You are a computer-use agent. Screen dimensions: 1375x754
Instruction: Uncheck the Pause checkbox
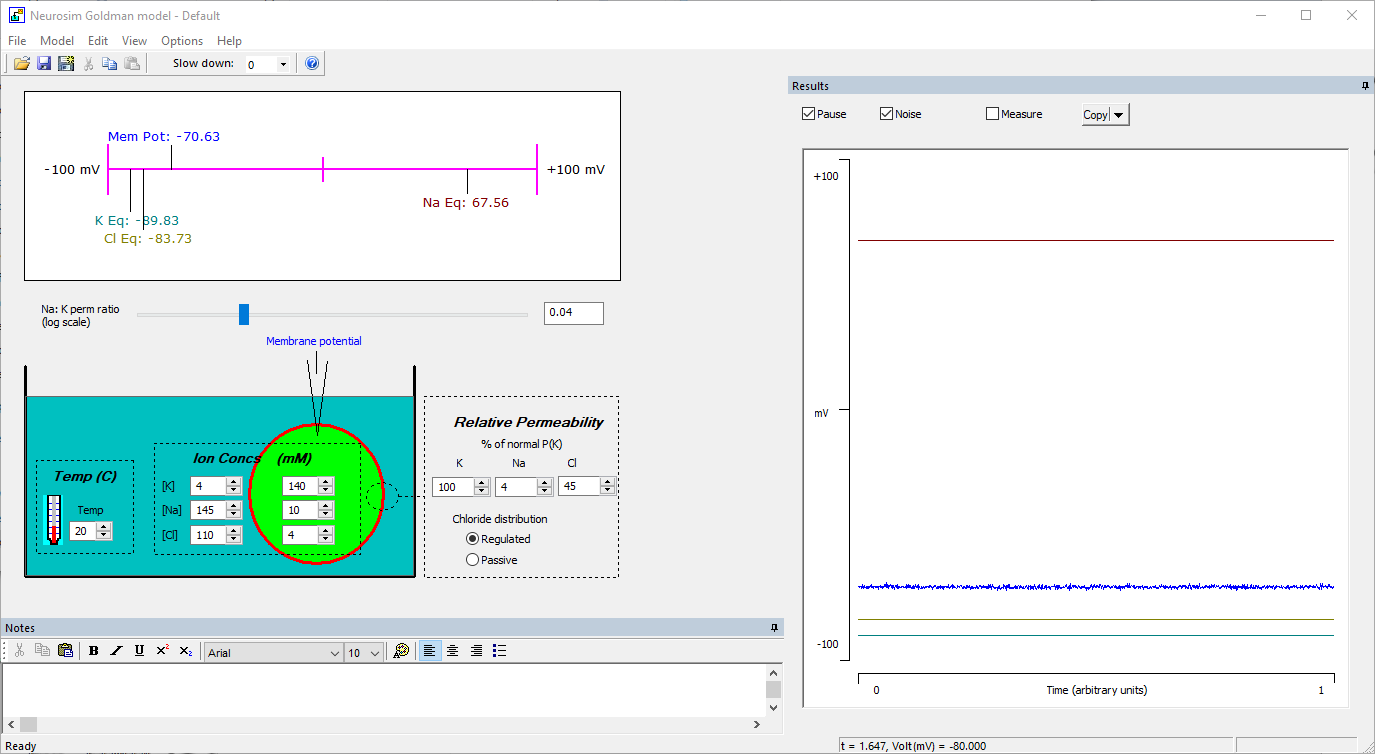point(808,114)
